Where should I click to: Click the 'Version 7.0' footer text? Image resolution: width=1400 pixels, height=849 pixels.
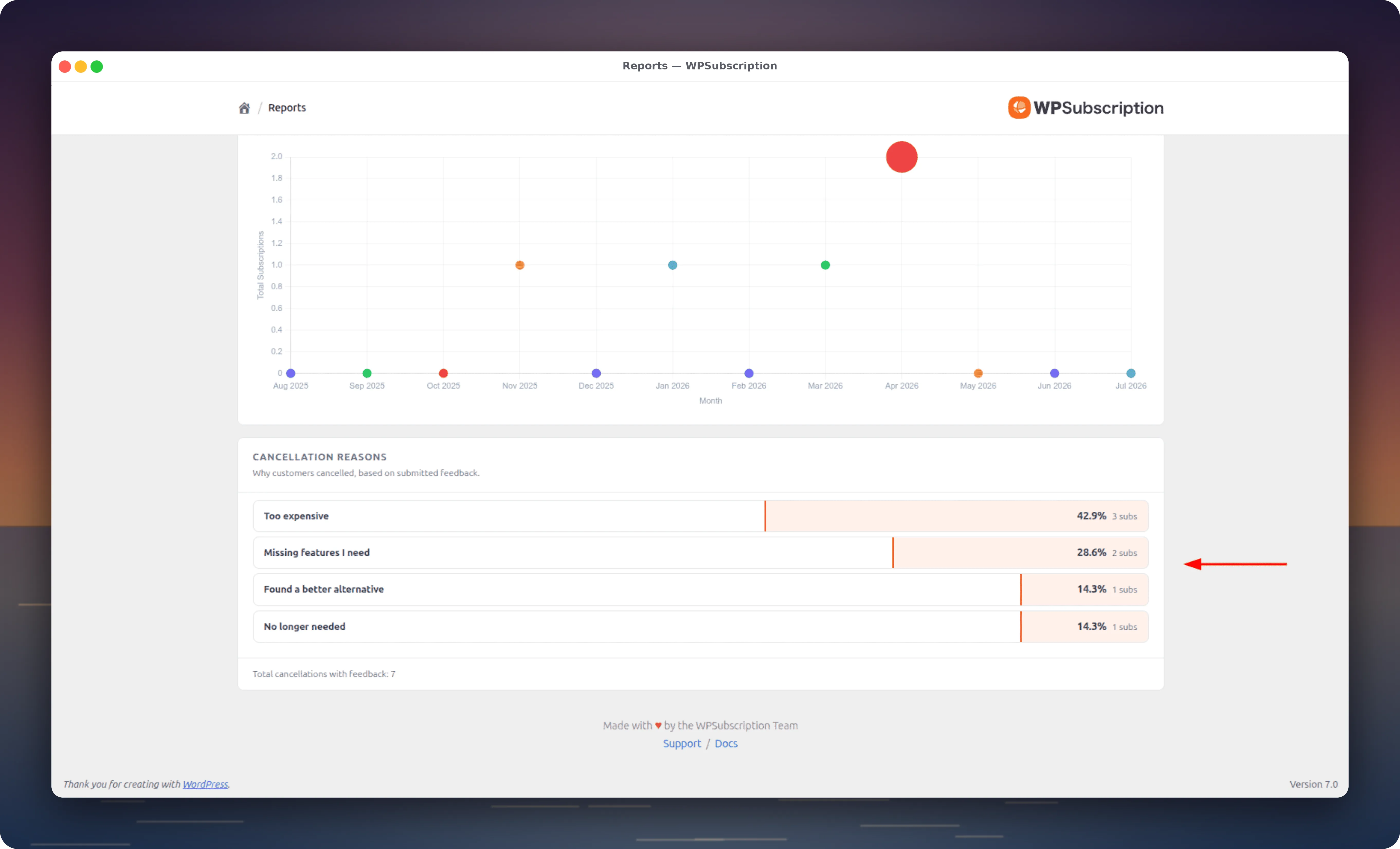pyautogui.click(x=1314, y=784)
